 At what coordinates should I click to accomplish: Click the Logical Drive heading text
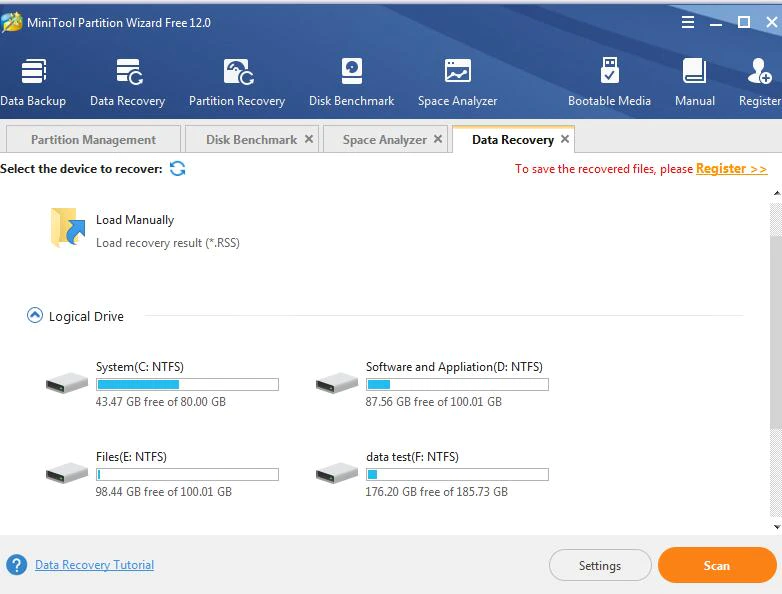click(x=86, y=316)
